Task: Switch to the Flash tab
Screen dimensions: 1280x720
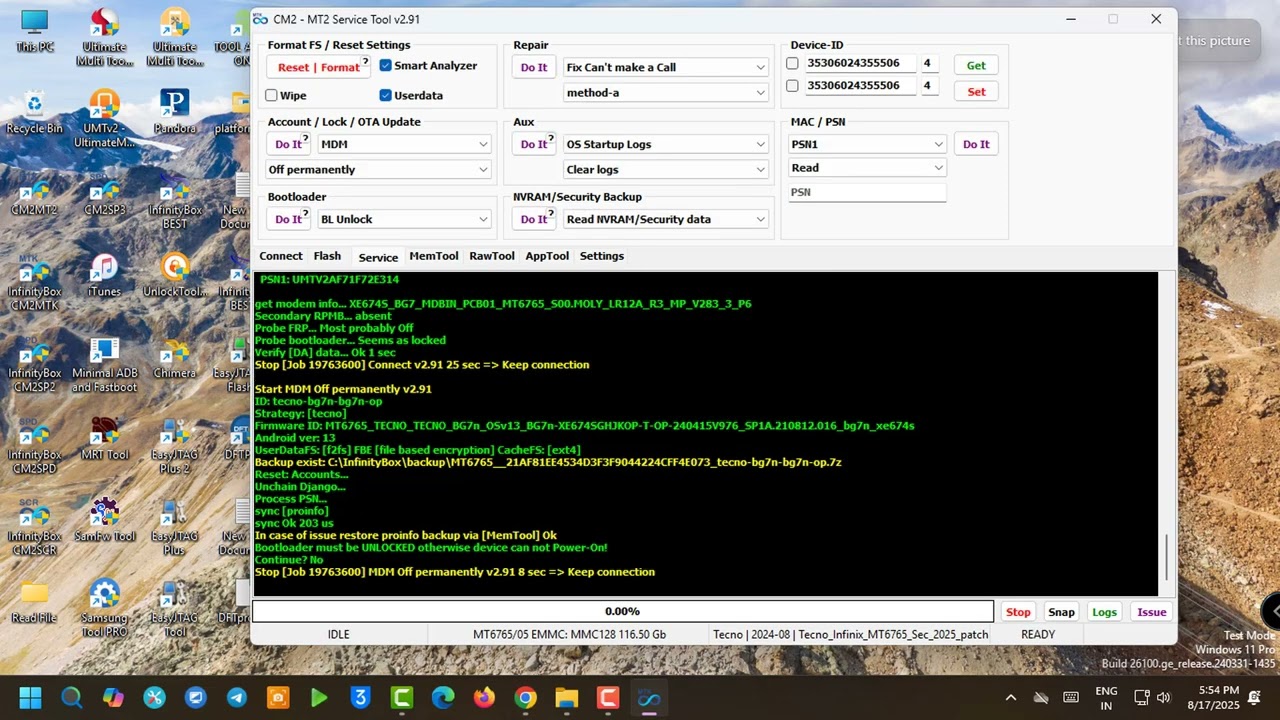Action: (327, 256)
